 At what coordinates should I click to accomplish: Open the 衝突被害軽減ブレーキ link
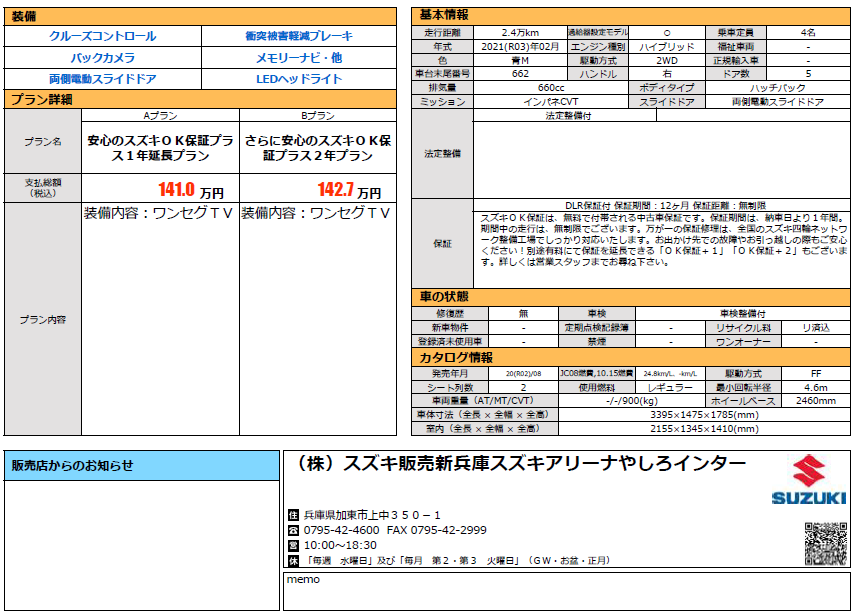click(x=299, y=36)
